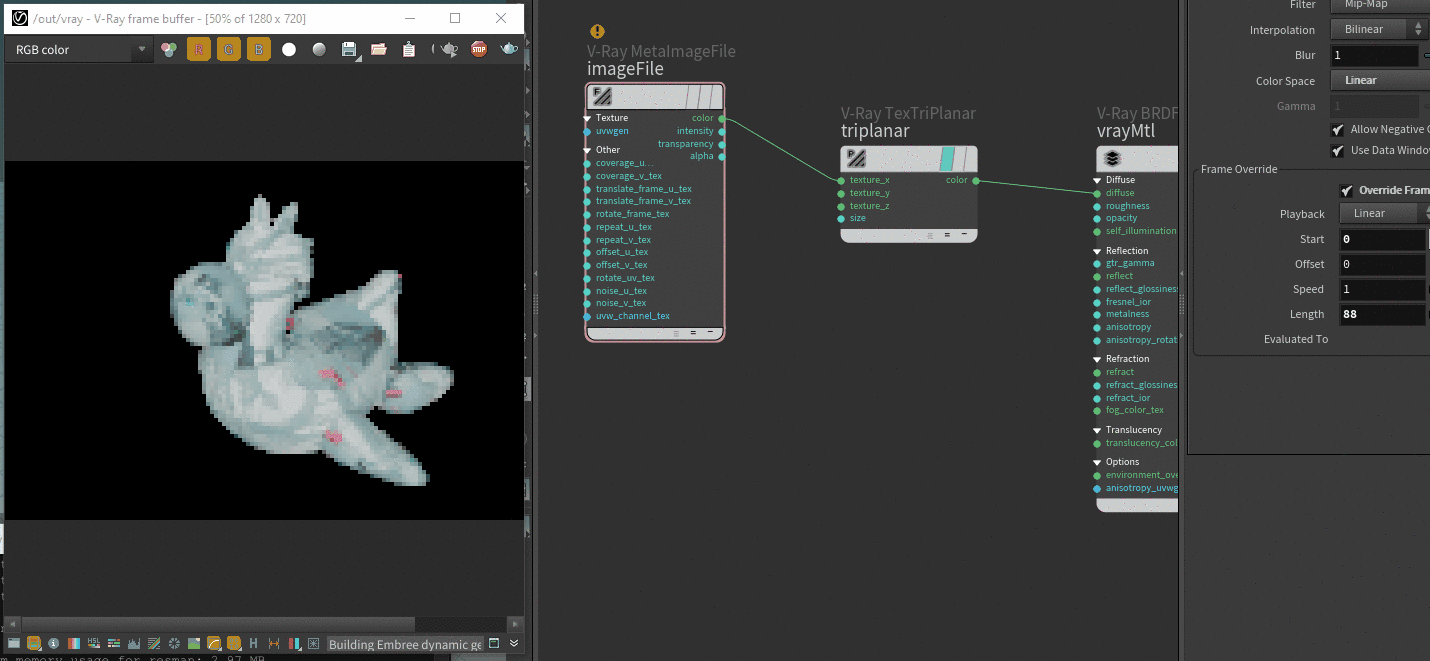
Task: Toggle color corrections panel in status bar
Action: (x=34, y=644)
